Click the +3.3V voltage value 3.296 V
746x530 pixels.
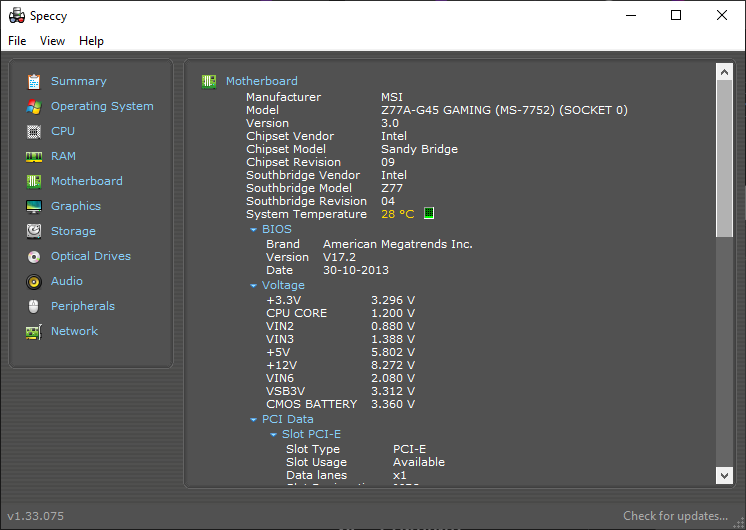point(393,301)
